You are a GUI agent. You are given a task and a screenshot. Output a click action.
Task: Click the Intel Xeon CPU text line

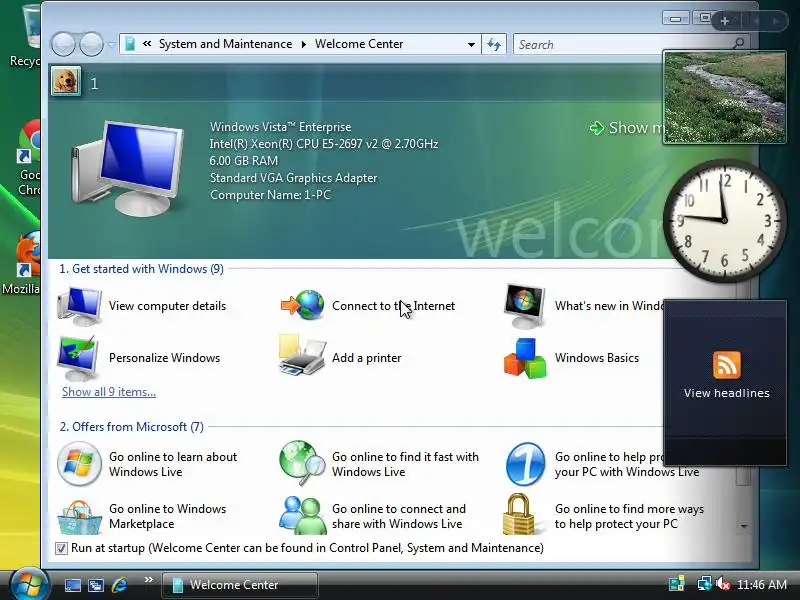pyautogui.click(x=323, y=144)
